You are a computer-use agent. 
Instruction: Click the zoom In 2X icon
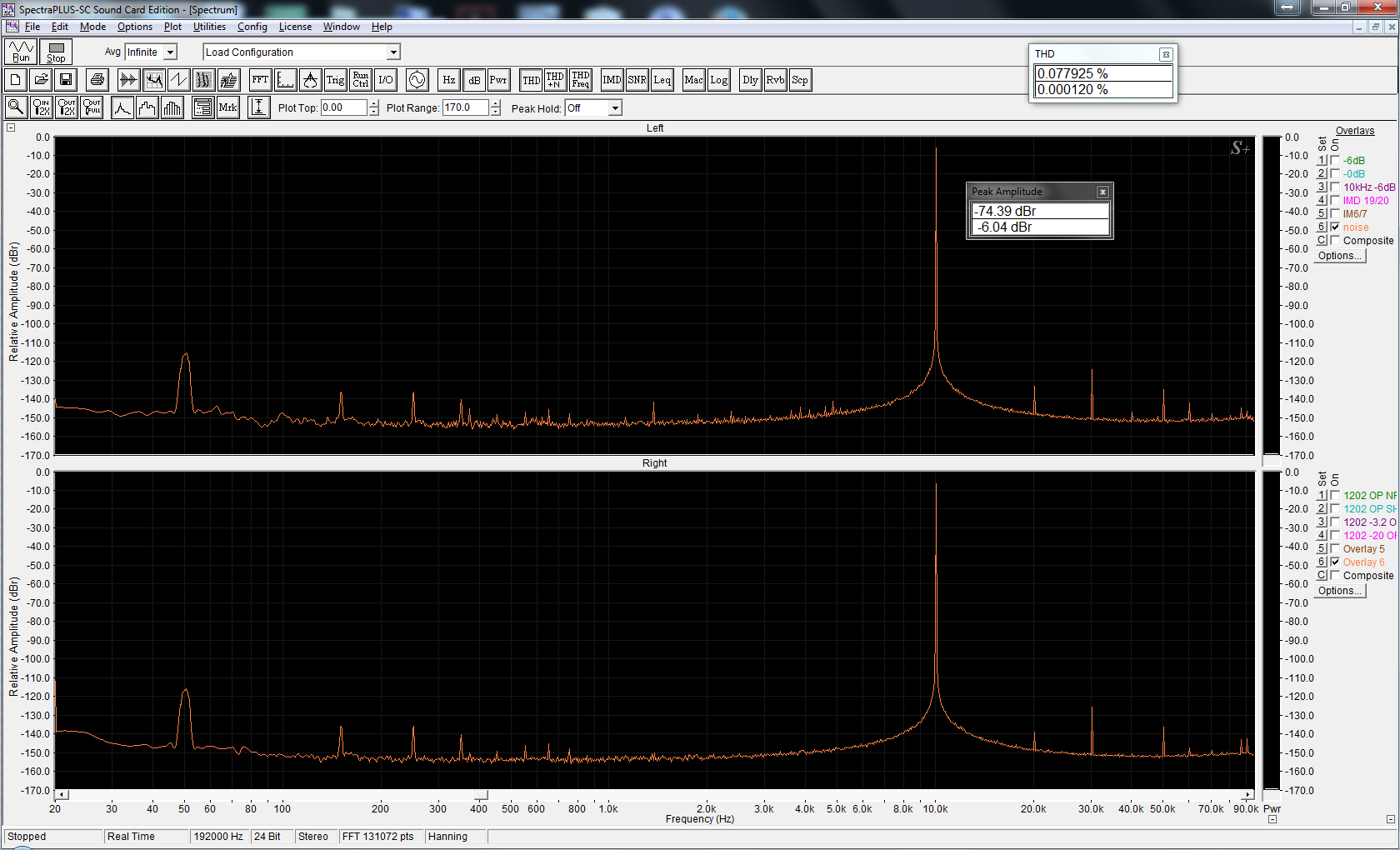(41, 107)
